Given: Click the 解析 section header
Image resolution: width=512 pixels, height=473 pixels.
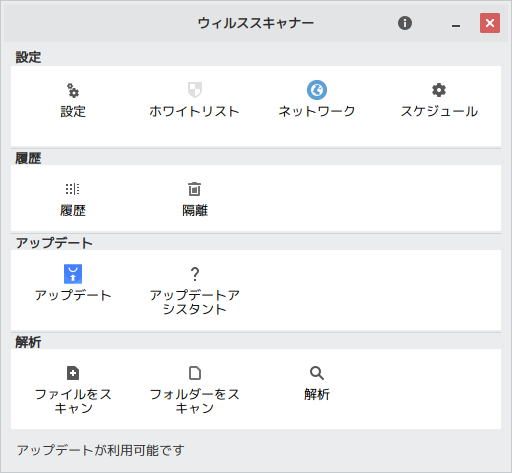Looking at the screenshot, I should click(28, 342).
